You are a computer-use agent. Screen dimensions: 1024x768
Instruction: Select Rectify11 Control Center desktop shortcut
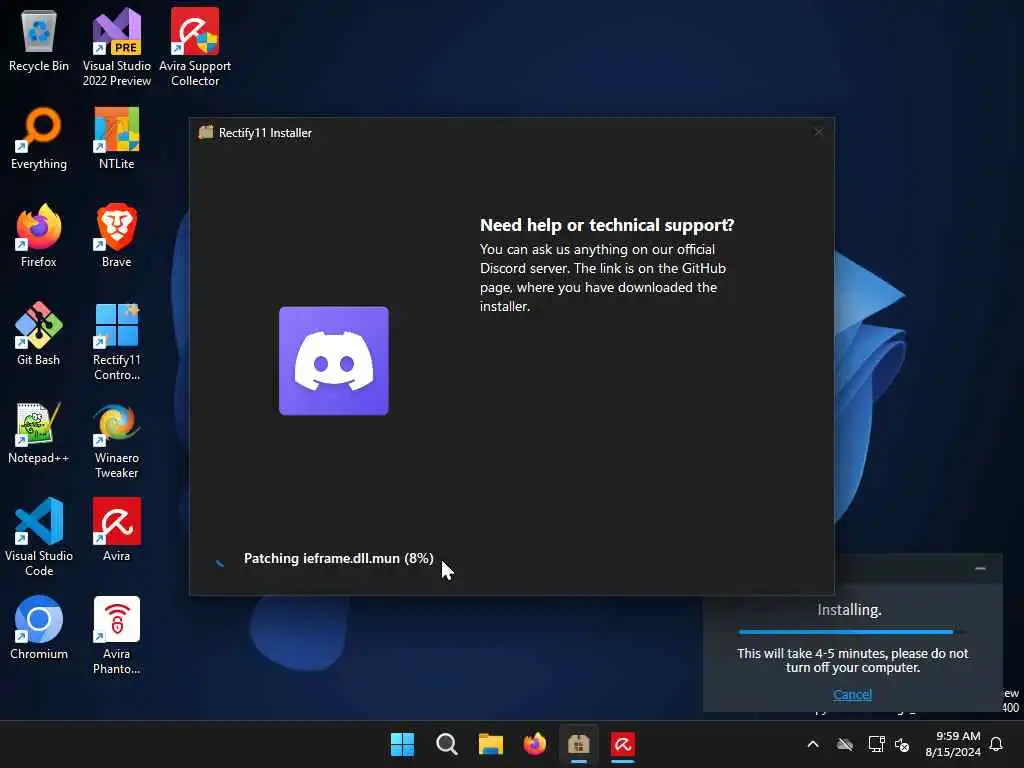coord(116,342)
